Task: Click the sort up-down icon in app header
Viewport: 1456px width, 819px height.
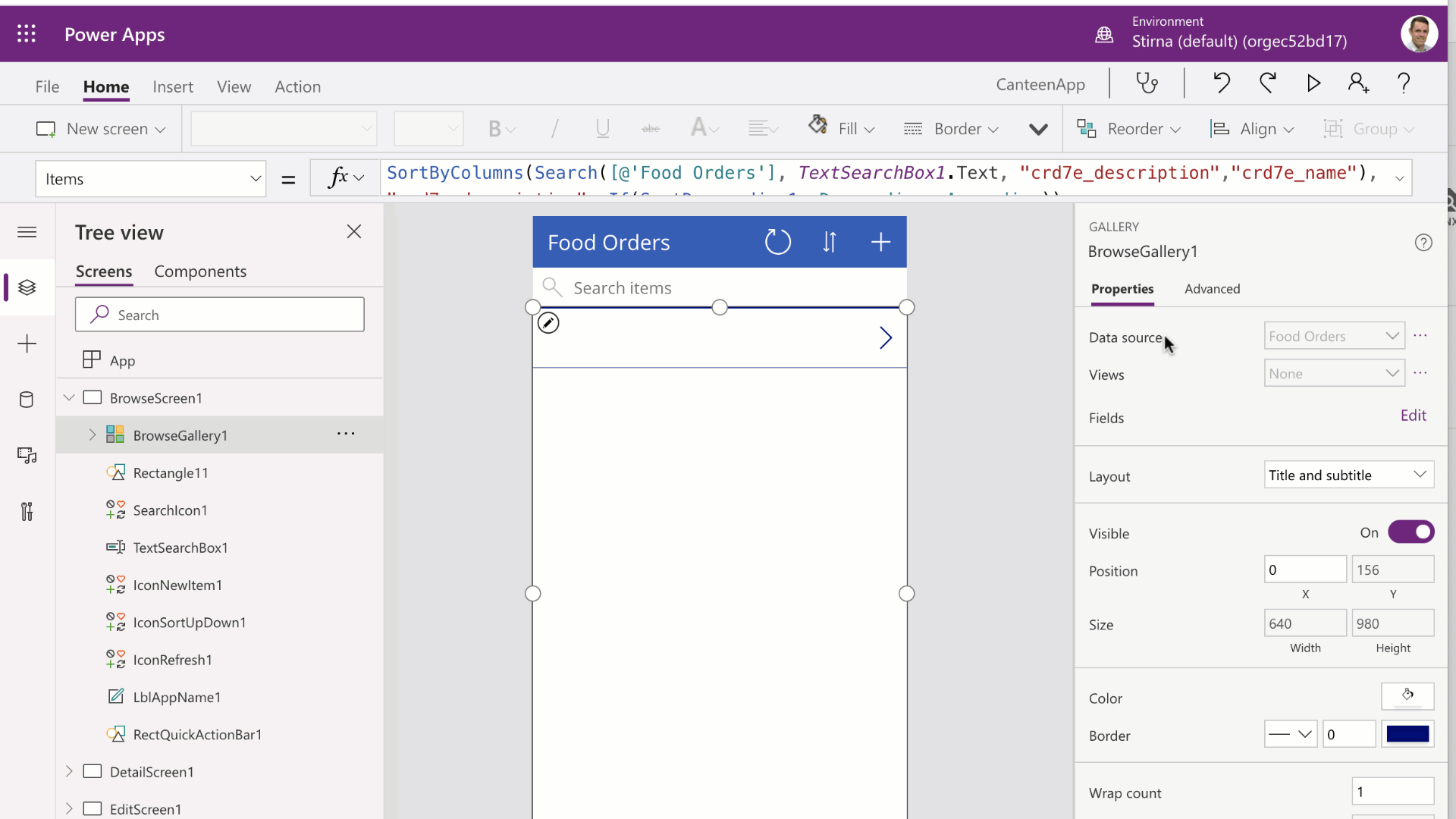Action: tap(829, 242)
